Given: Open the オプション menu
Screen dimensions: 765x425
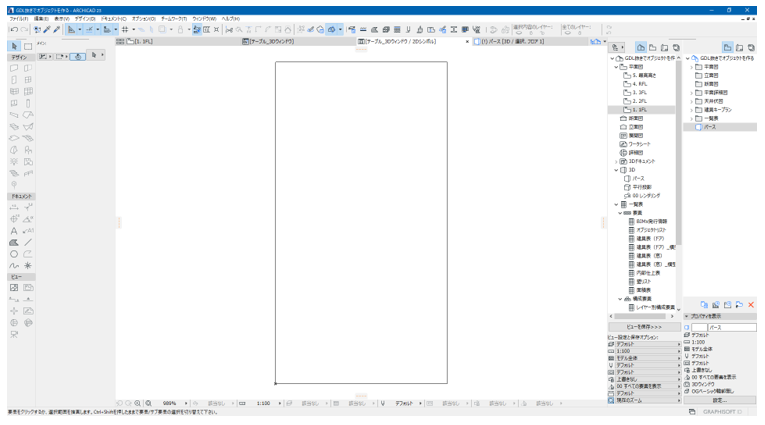Looking at the screenshot, I should click(143, 19).
